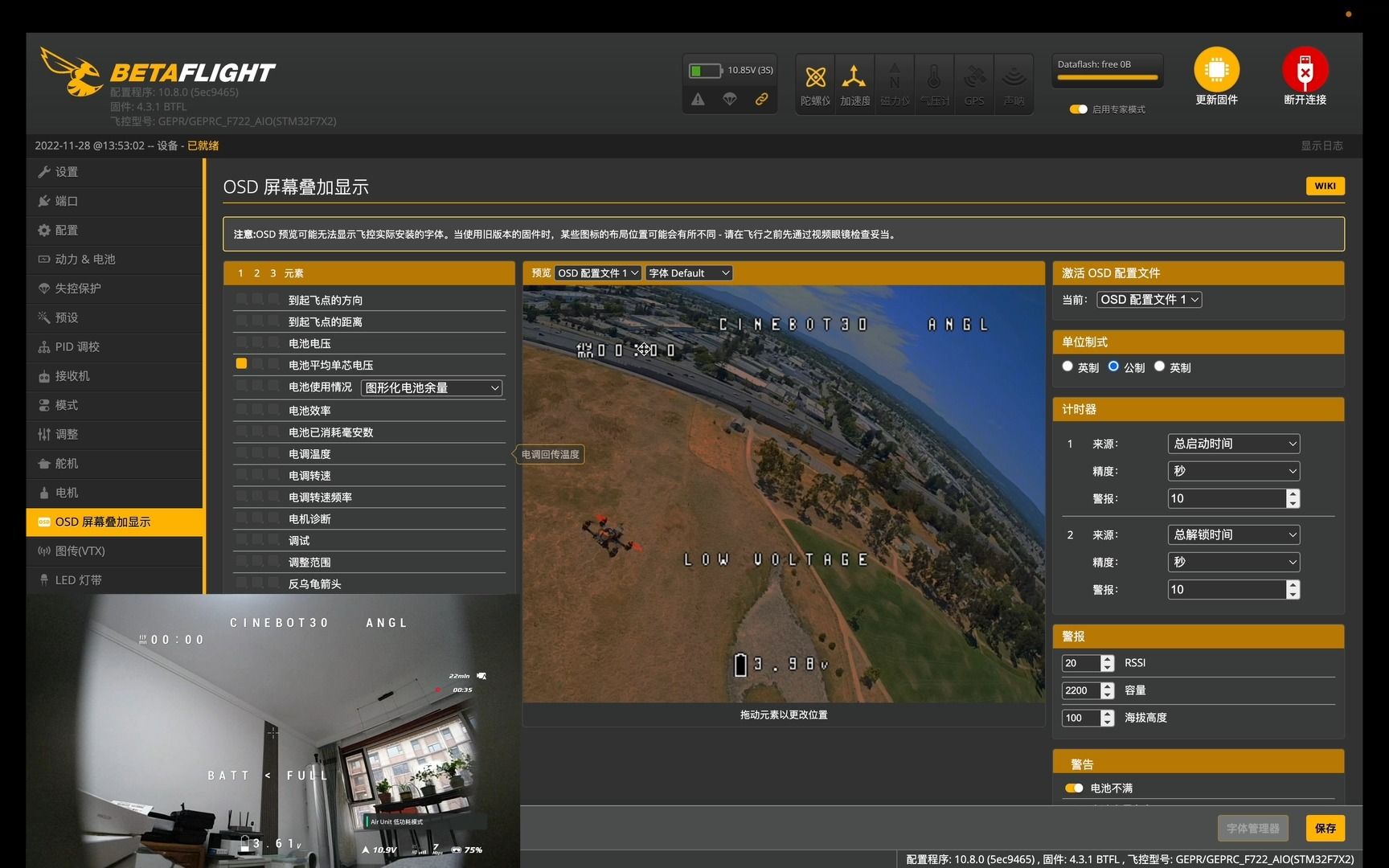Click the gyroscope (陀螺仪) sensor icon
The width and height of the screenshot is (1389, 868).
815,78
